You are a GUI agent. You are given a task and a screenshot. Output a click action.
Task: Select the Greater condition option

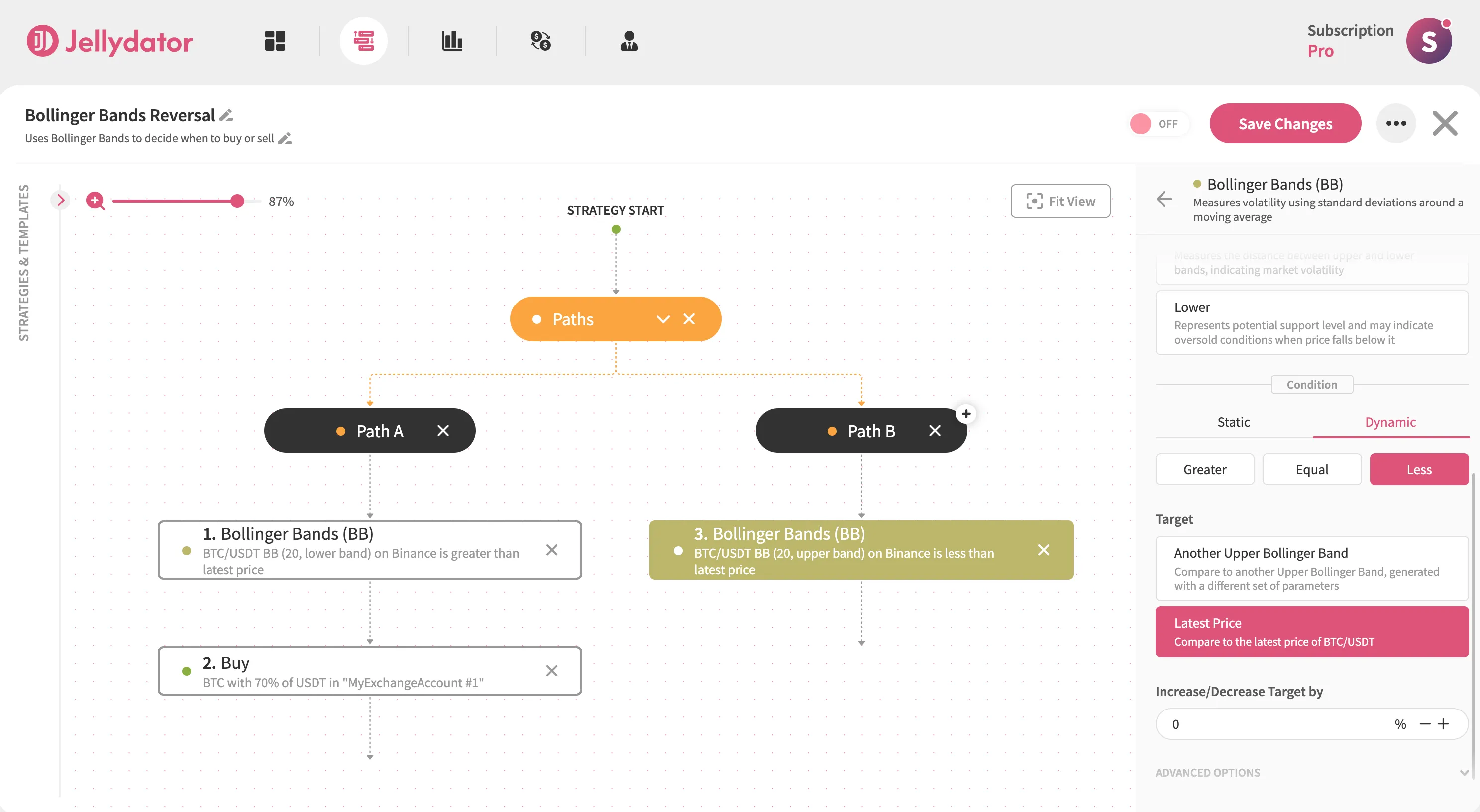(1204, 469)
